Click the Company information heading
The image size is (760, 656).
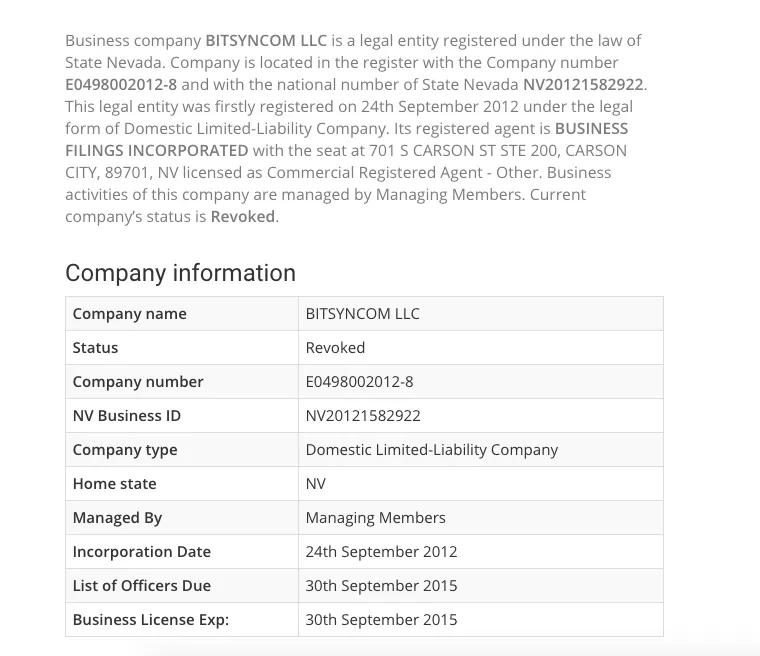180,273
